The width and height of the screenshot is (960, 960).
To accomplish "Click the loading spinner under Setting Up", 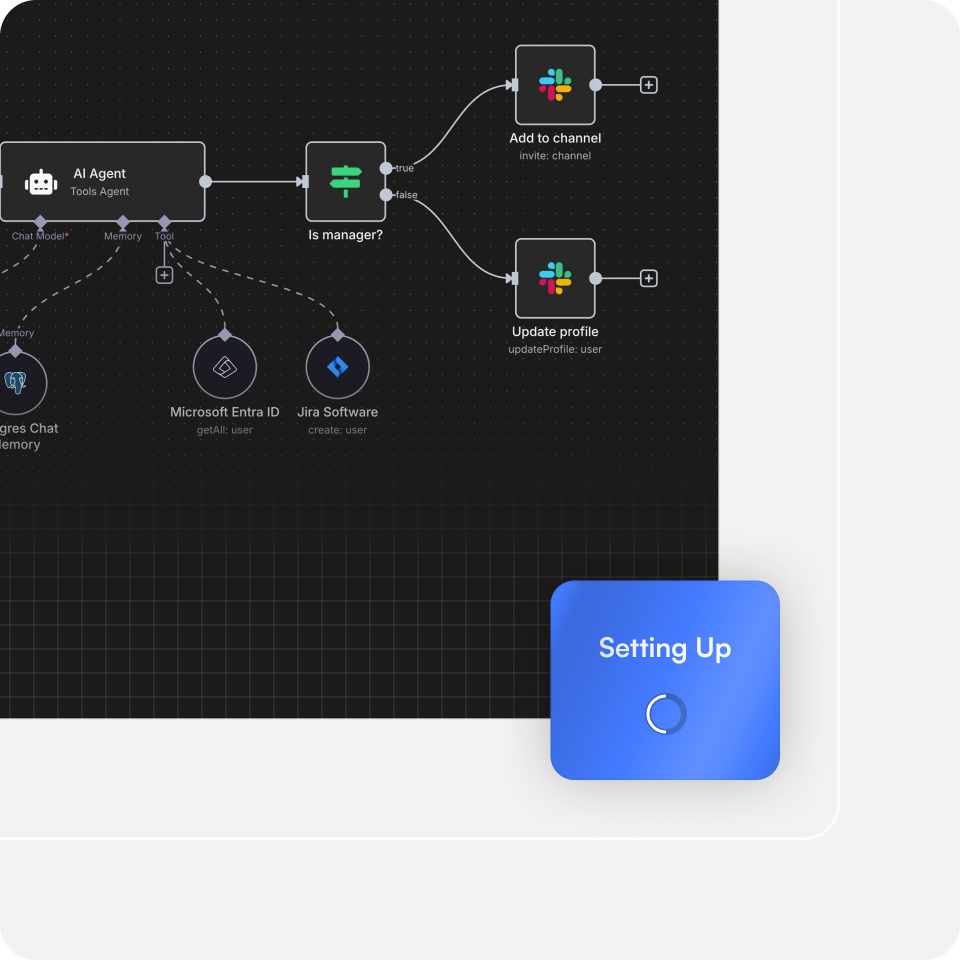I will (665, 714).
